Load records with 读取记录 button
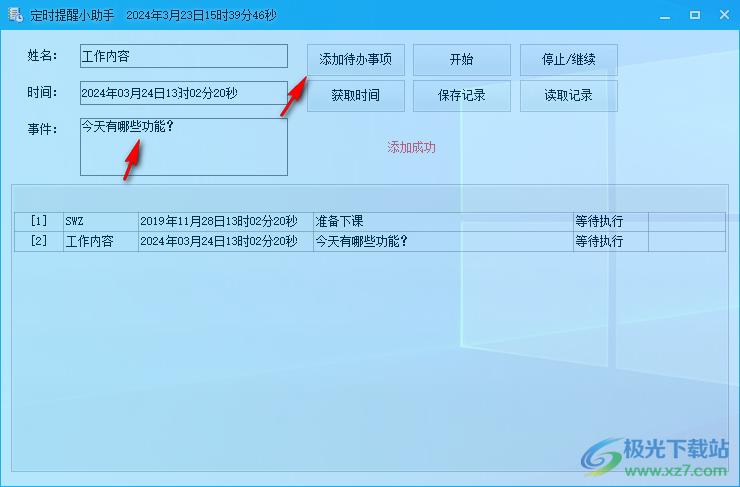This screenshot has height=487, width=740. coord(569,96)
